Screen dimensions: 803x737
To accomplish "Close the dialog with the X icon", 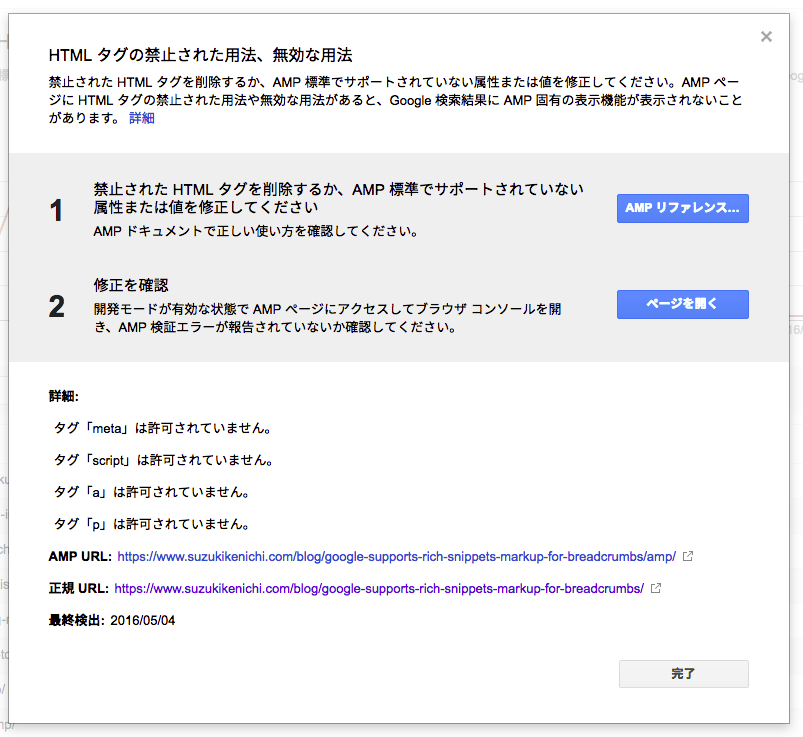I will 766,37.
